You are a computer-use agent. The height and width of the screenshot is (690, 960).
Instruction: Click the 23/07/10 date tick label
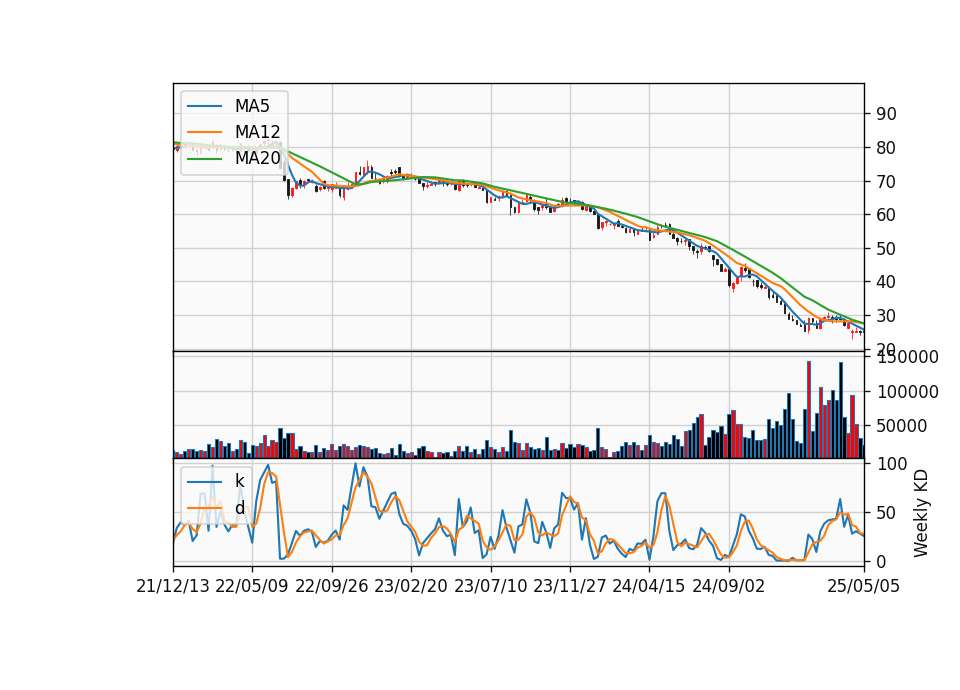pos(490,586)
